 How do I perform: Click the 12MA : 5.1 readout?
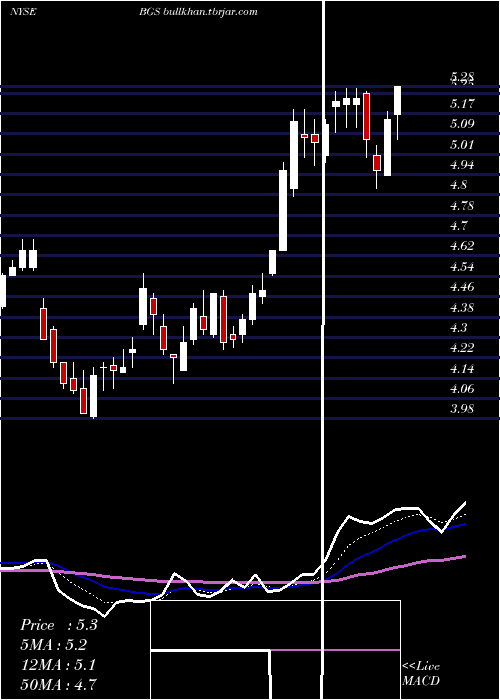58,664
